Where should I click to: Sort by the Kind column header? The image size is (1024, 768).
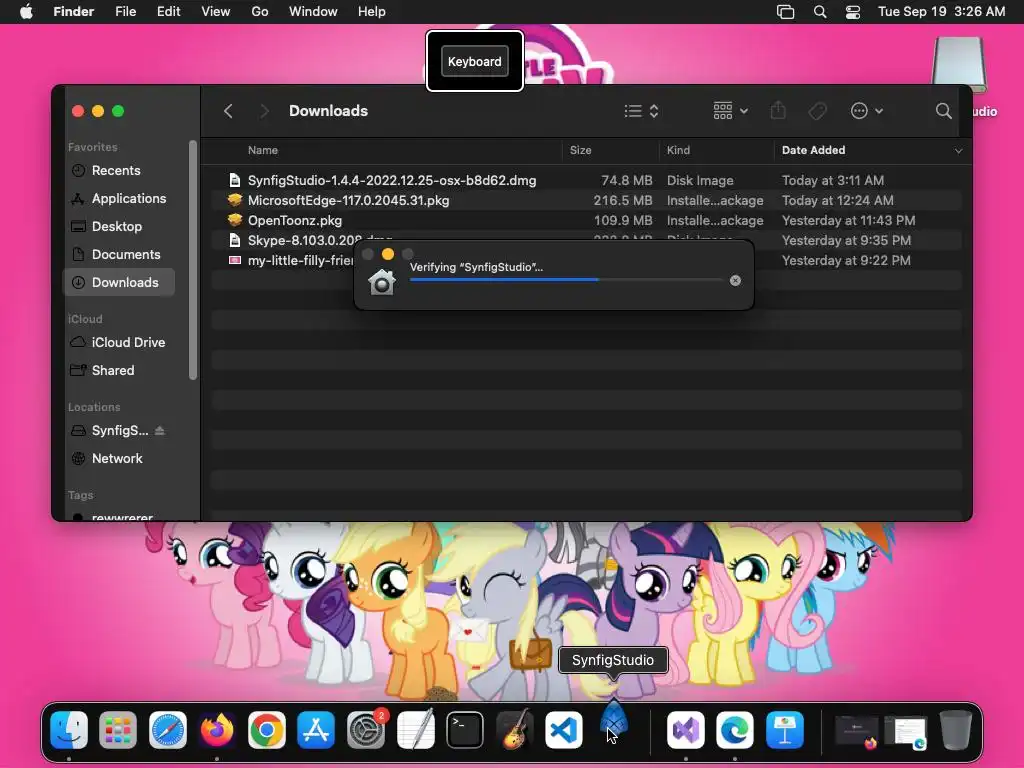(678, 150)
